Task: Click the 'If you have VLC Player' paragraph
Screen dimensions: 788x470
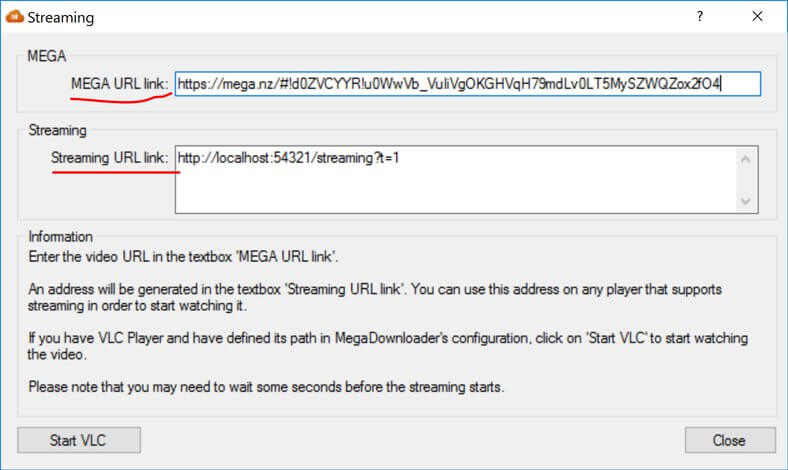Action: (387, 346)
